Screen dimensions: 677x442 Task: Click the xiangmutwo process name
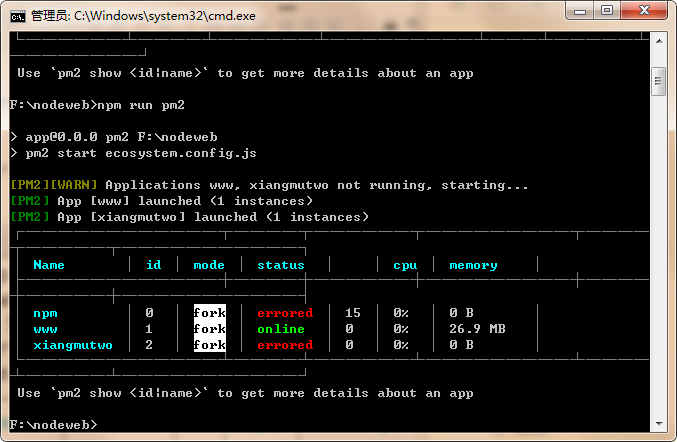[x=72, y=345]
